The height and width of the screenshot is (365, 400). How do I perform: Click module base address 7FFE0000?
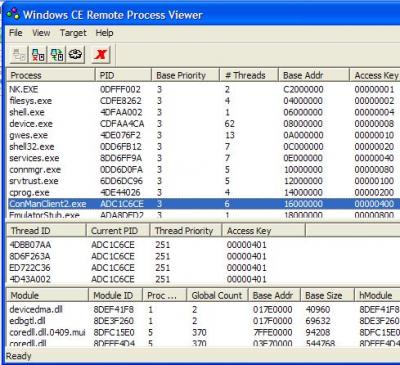coord(273,332)
